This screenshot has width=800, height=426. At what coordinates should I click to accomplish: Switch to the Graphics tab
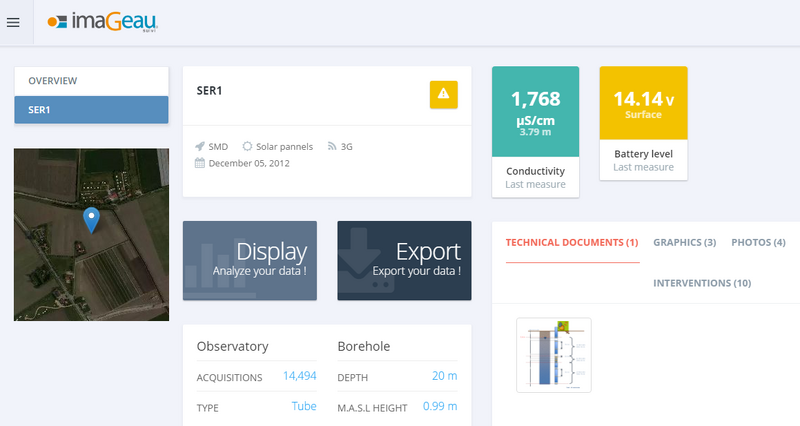pos(684,243)
